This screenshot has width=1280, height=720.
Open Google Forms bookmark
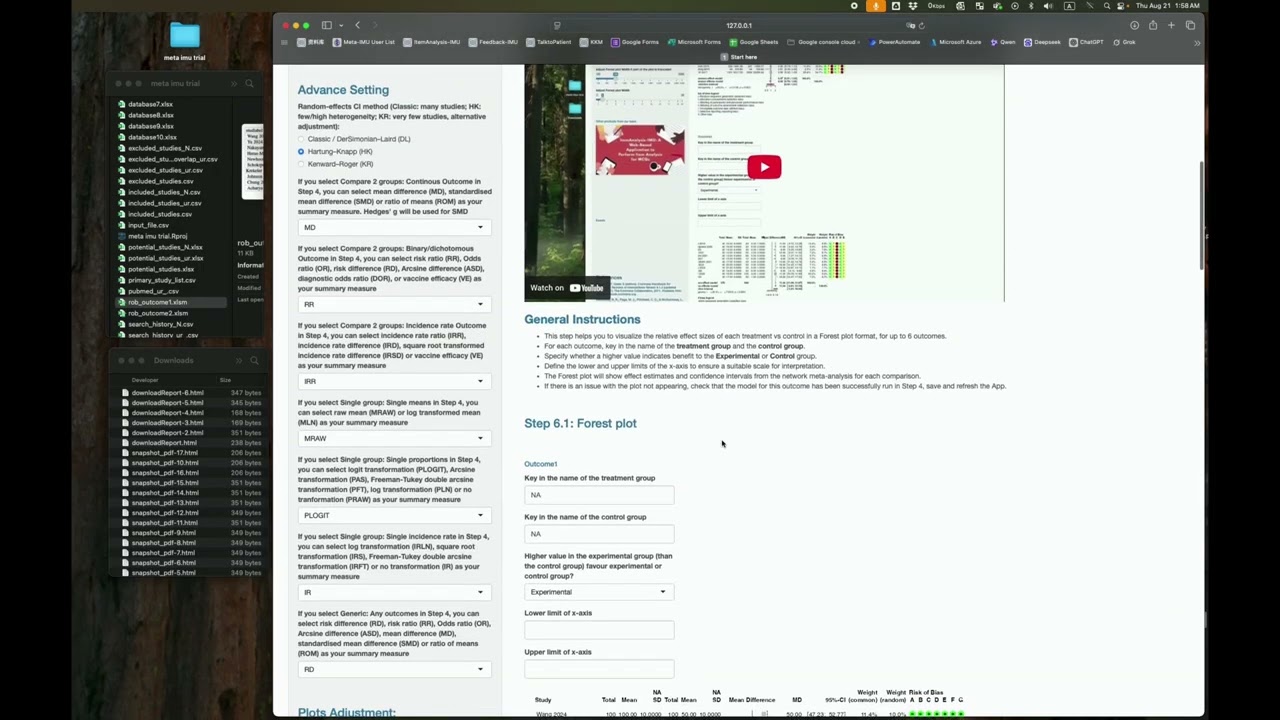(x=635, y=42)
